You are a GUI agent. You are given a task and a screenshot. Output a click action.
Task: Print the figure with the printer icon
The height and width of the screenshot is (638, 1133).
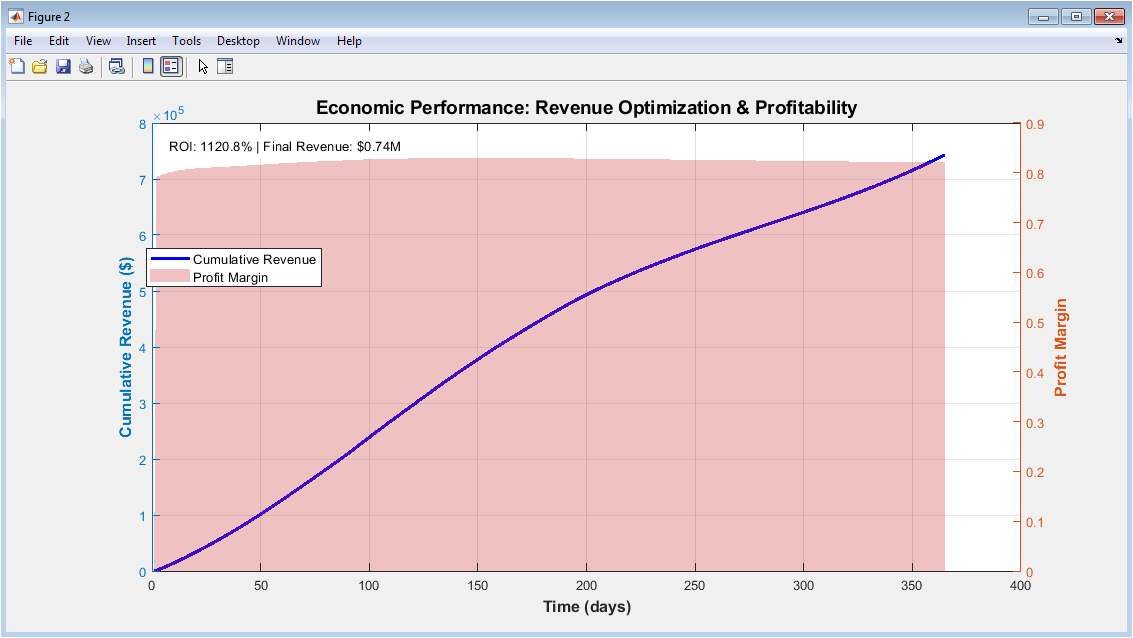(x=86, y=66)
